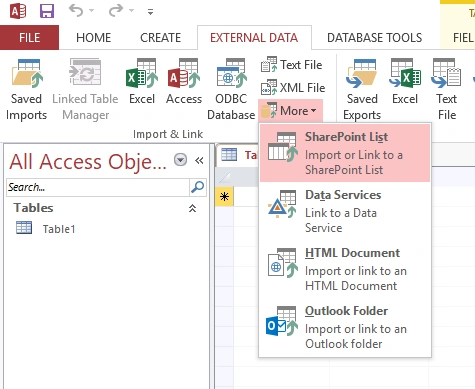The width and height of the screenshot is (475, 389).
Task: Switch to the DATABASE TOOLS tab
Action: [374, 38]
